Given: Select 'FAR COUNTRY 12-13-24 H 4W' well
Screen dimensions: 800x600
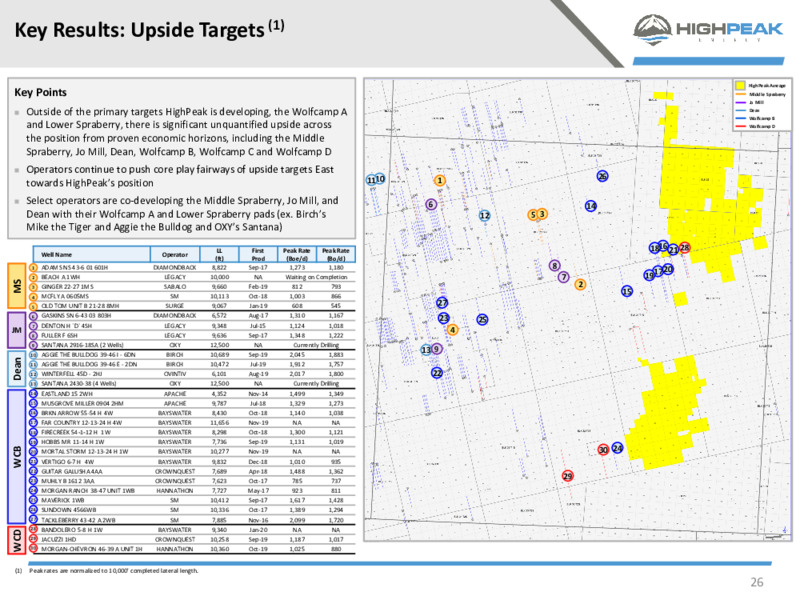Looking at the screenshot, I should point(82,422).
